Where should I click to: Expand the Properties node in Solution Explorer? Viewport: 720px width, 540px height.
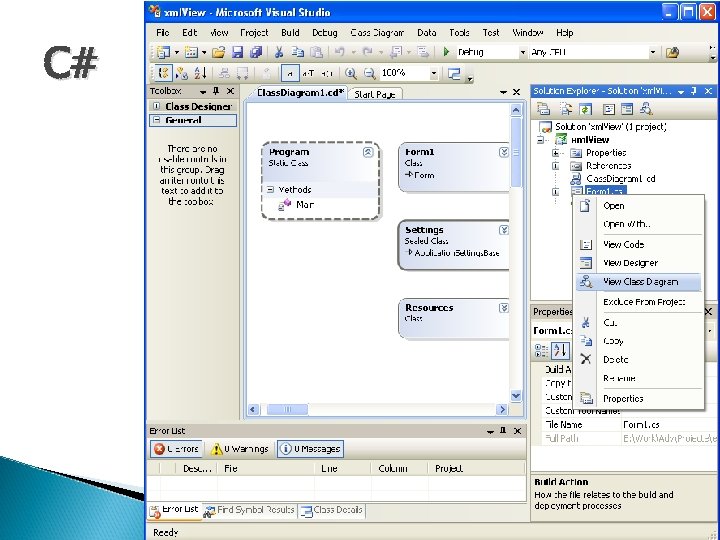click(x=556, y=152)
